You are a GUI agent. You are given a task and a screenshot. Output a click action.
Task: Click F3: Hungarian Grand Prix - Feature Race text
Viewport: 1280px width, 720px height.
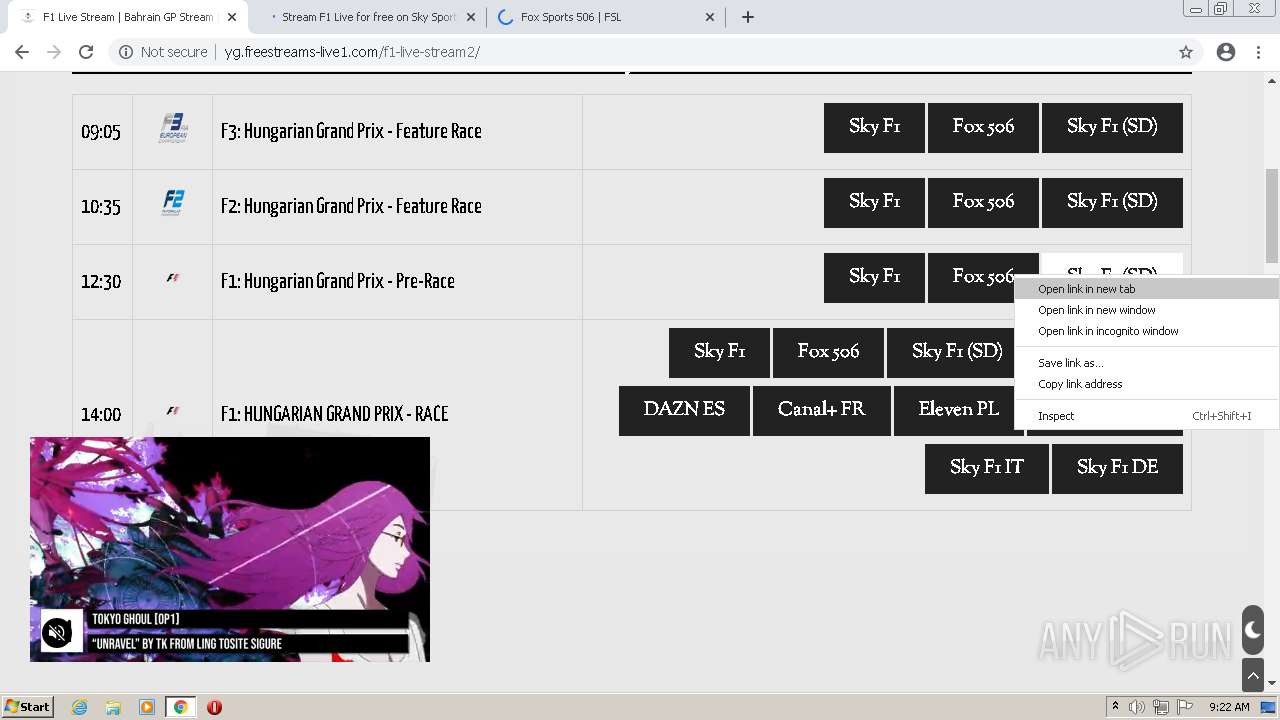click(351, 131)
